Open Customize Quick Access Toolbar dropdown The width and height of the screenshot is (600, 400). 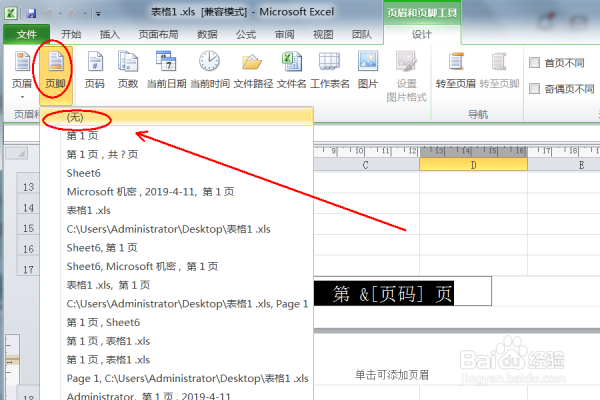pyautogui.click(x=98, y=14)
